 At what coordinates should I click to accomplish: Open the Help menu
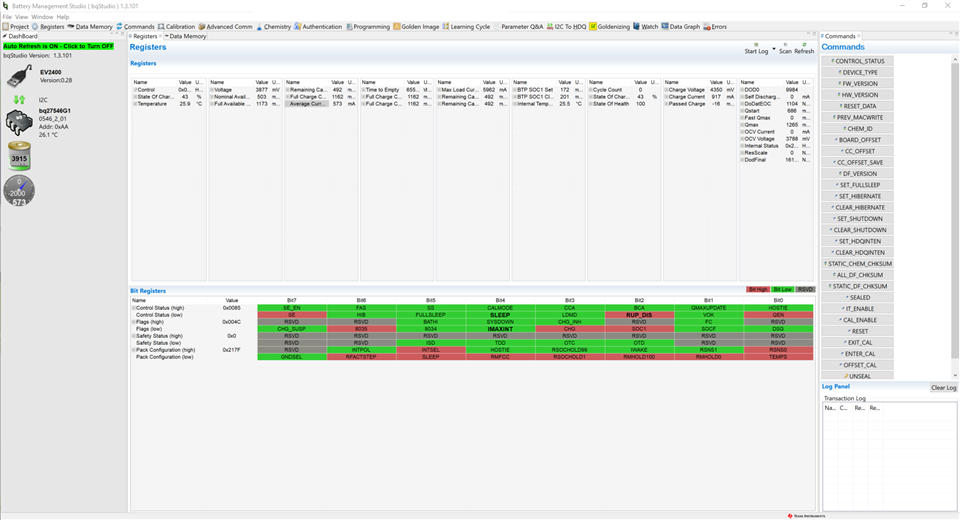(63, 17)
